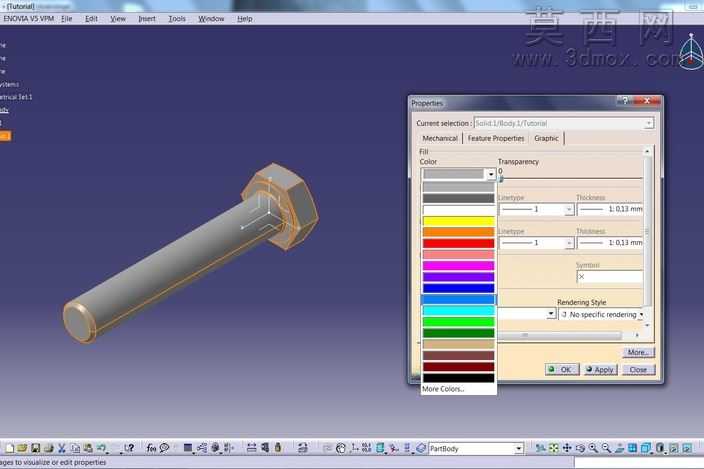The width and height of the screenshot is (704, 469).
Task: Open the Insert menu
Action: point(147,18)
